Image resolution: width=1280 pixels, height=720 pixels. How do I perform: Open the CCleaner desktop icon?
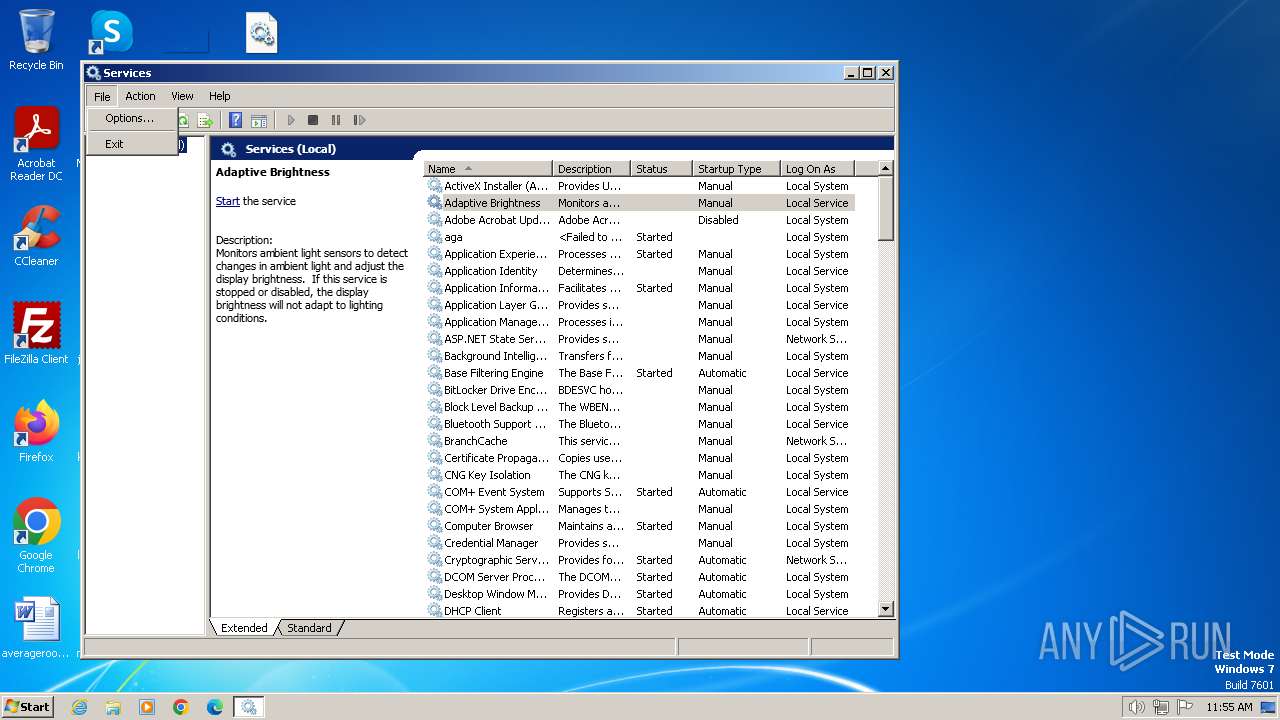coord(36,236)
